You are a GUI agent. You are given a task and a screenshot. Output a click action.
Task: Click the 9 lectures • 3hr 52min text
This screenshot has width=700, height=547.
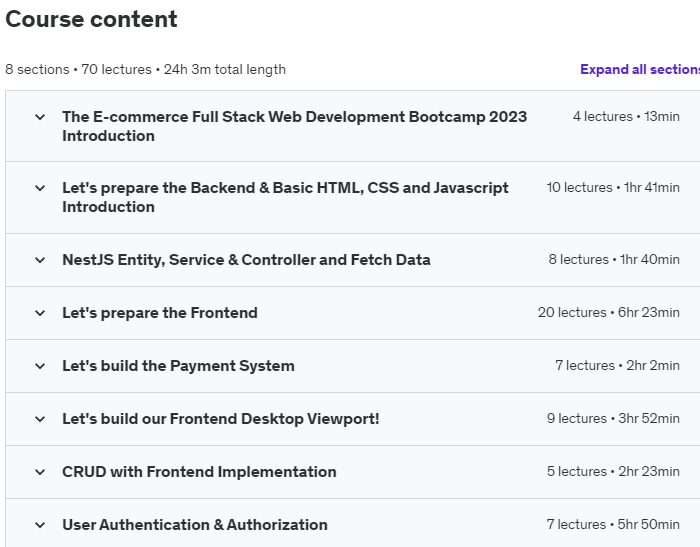(613, 418)
